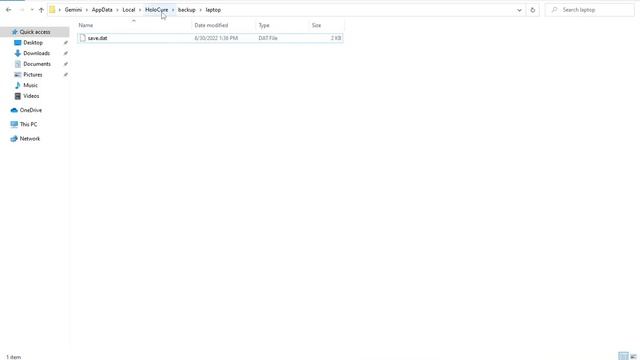Viewport: 640px width, 360px height.
Task: Open the address bar history dropdown
Action: point(519,10)
